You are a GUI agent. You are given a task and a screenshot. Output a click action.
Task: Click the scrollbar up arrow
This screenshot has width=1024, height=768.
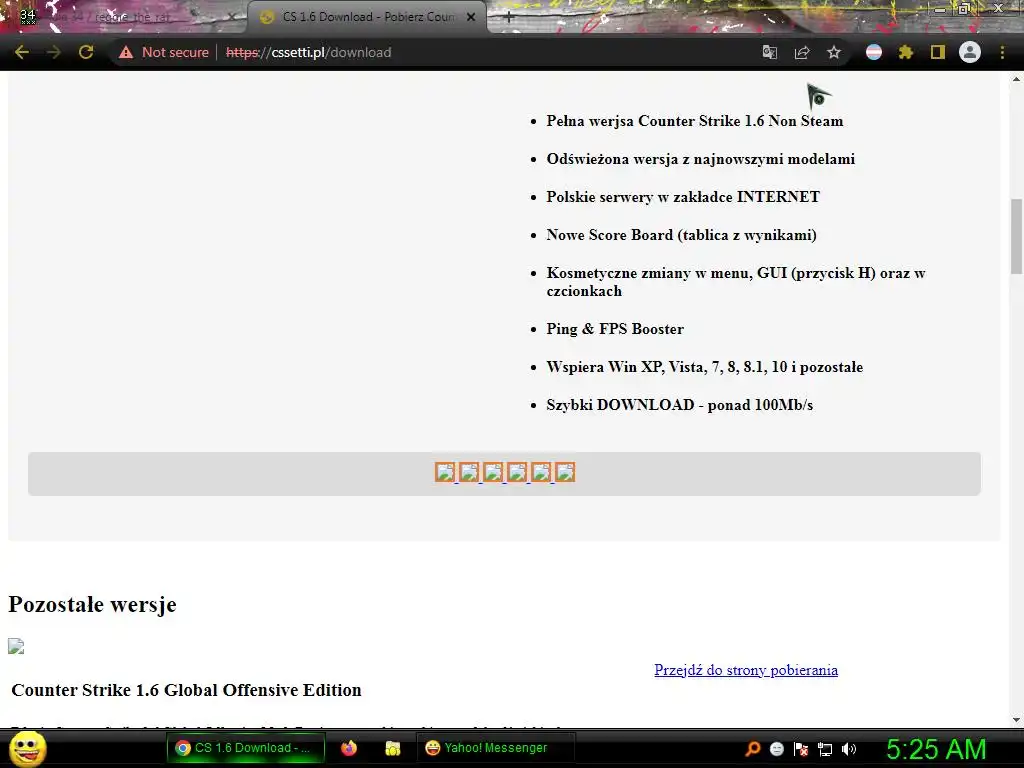pos(1016,80)
